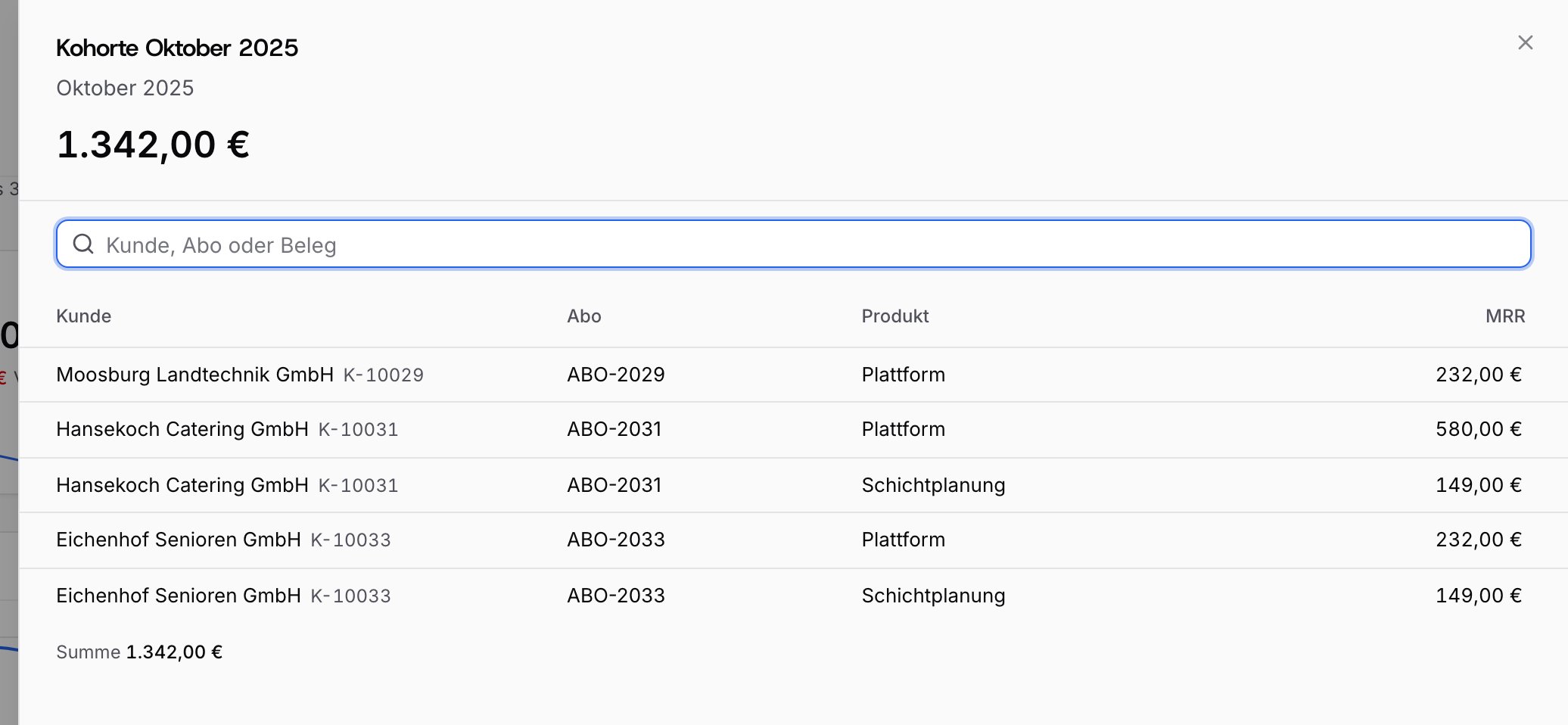This screenshot has height=725, width=1568.
Task: Click Schichtplanung product for Eichenhof Senioren
Action: coord(933,596)
